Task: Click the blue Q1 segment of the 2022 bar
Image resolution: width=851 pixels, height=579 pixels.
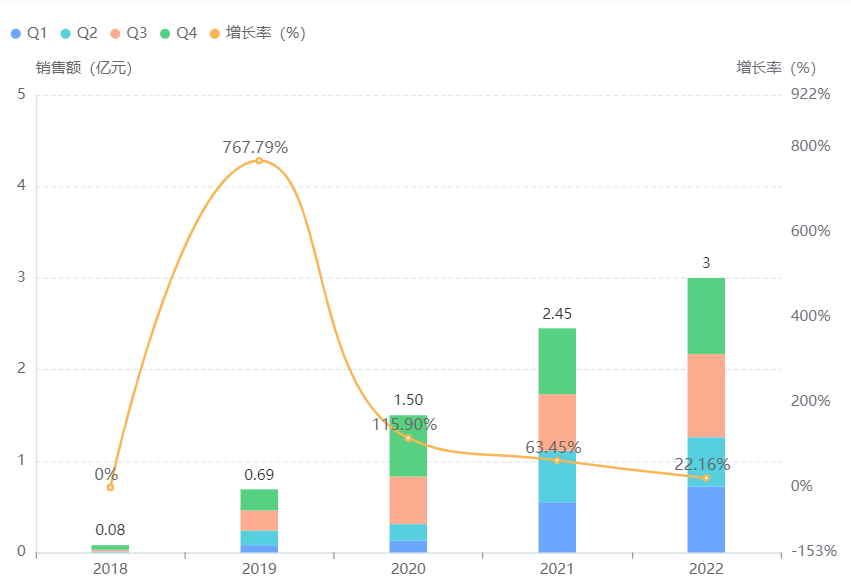Action: (706, 519)
